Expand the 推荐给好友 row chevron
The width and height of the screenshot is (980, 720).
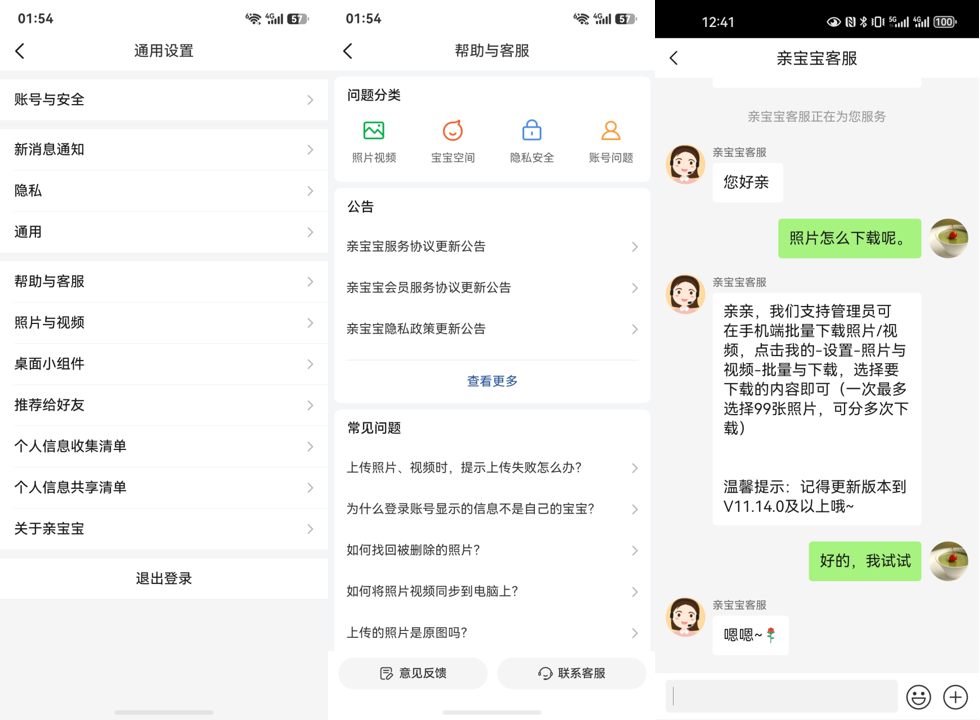coord(310,405)
